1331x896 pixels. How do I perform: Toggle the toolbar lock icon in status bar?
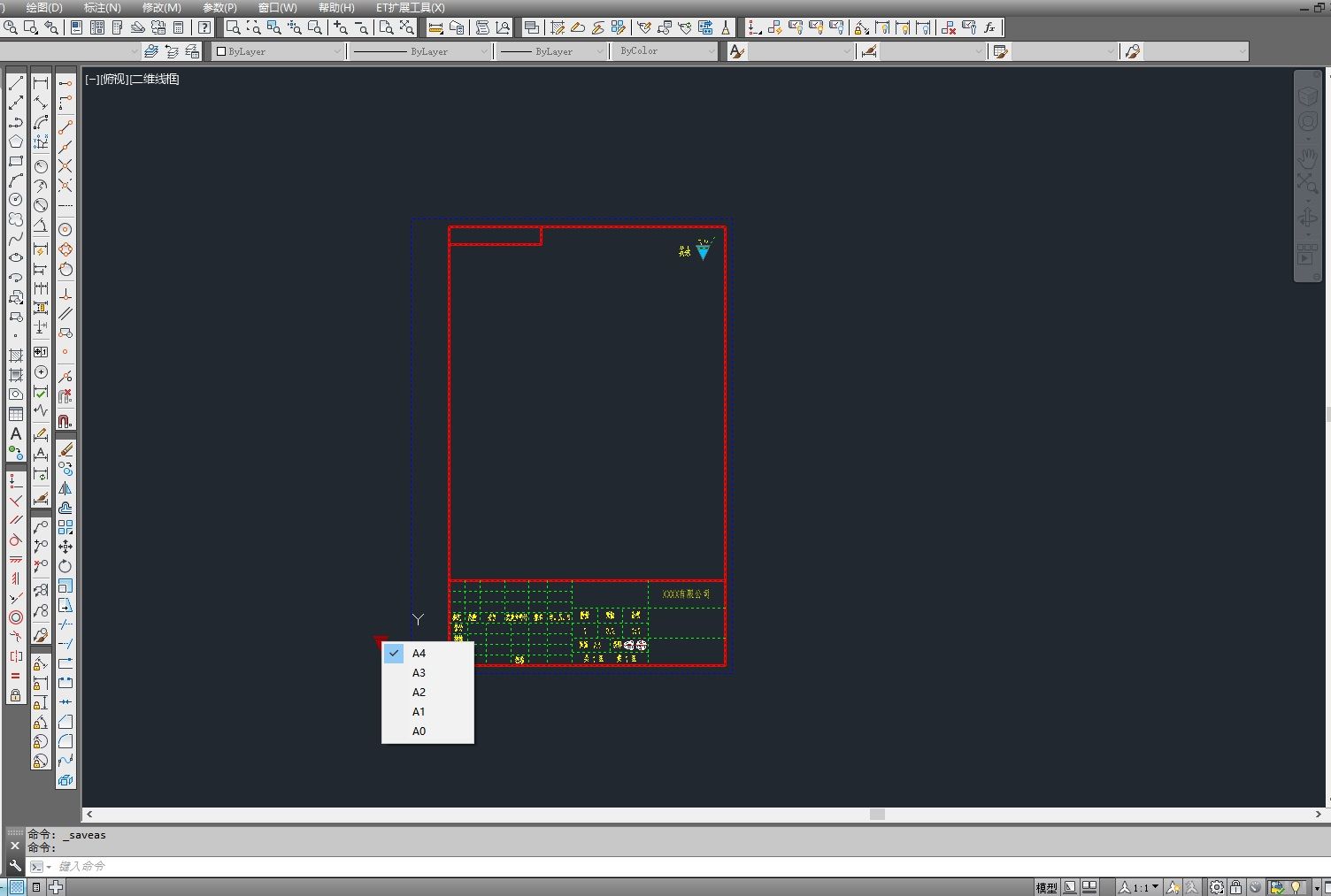[1235, 887]
